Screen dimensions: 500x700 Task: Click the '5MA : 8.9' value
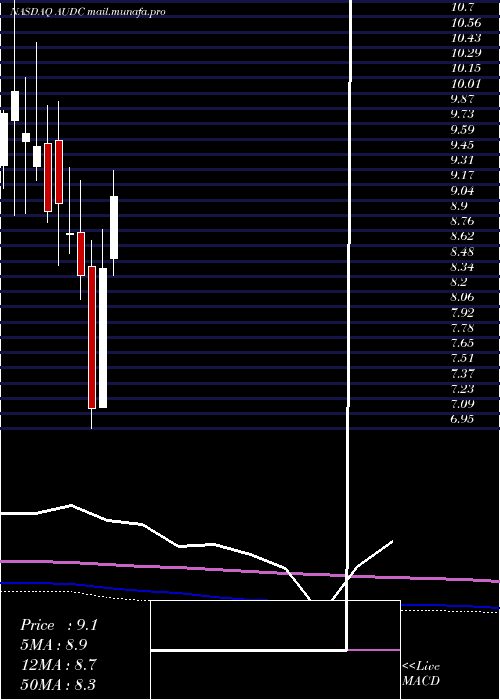54,645
